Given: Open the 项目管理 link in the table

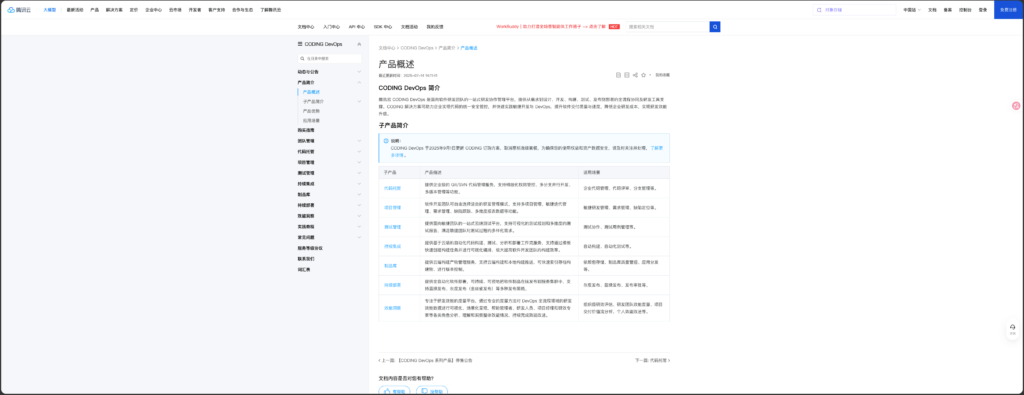Looking at the screenshot, I should (x=392, y=207).
